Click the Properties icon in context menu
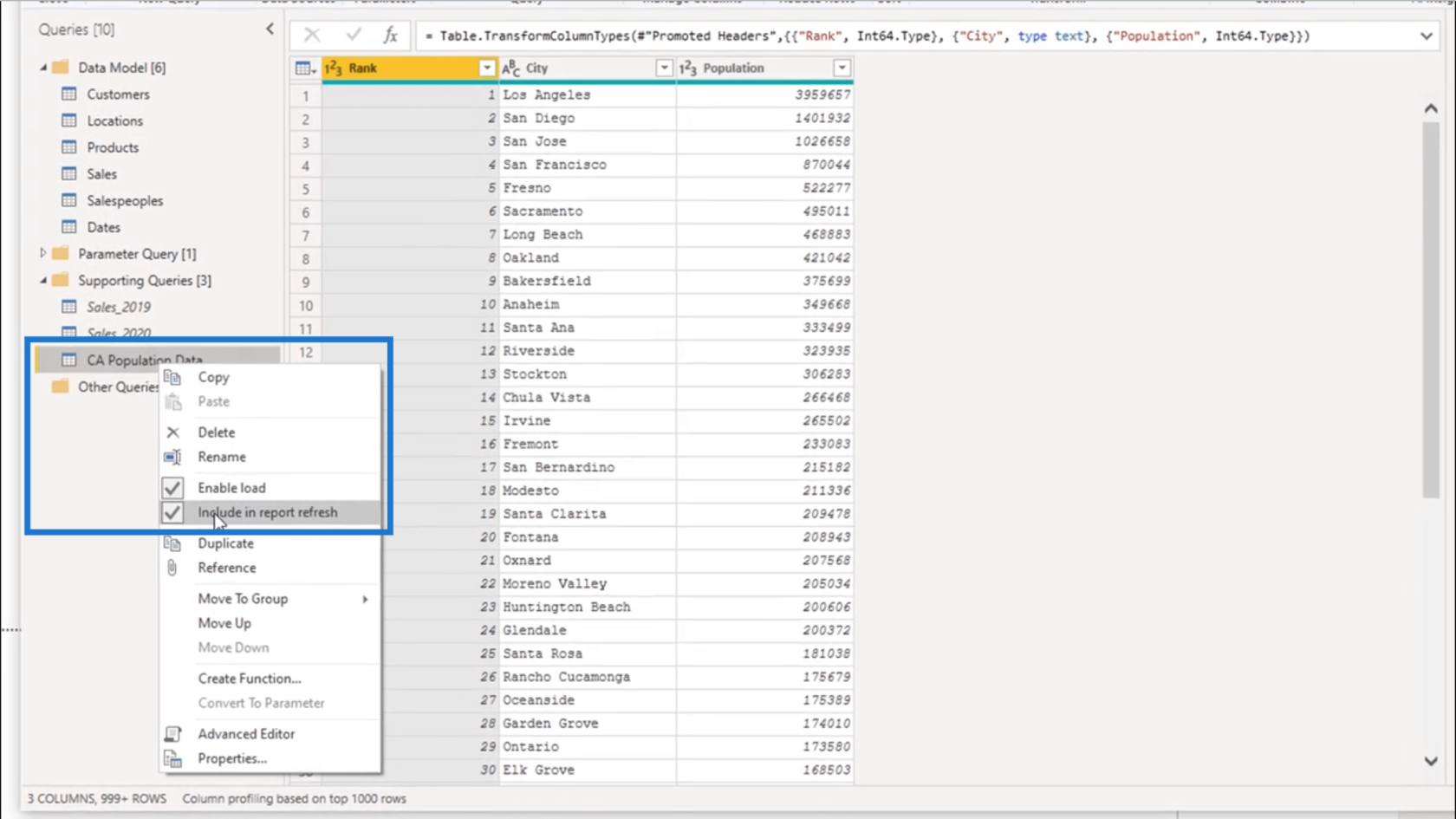The image size is (1456, 819). point(173,758)
